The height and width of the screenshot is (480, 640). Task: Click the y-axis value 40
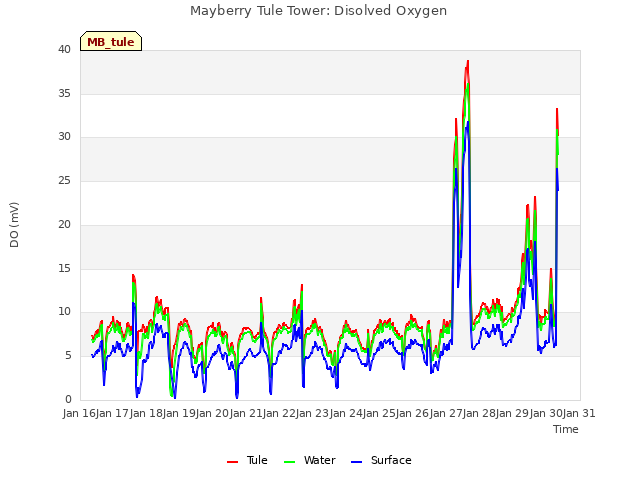tap(64, 49)
